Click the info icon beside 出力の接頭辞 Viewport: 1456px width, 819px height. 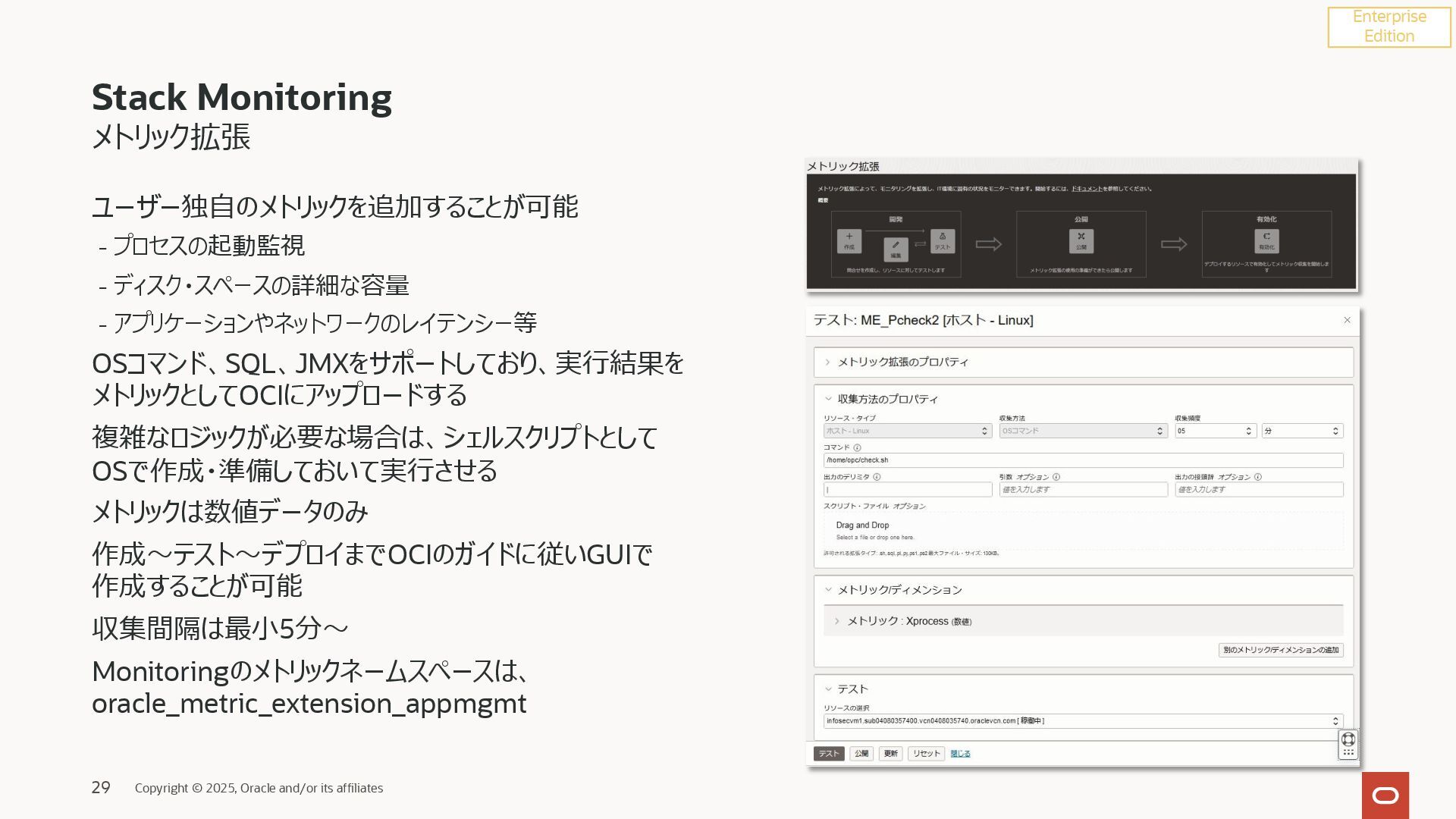click(x=1258, y=477)
